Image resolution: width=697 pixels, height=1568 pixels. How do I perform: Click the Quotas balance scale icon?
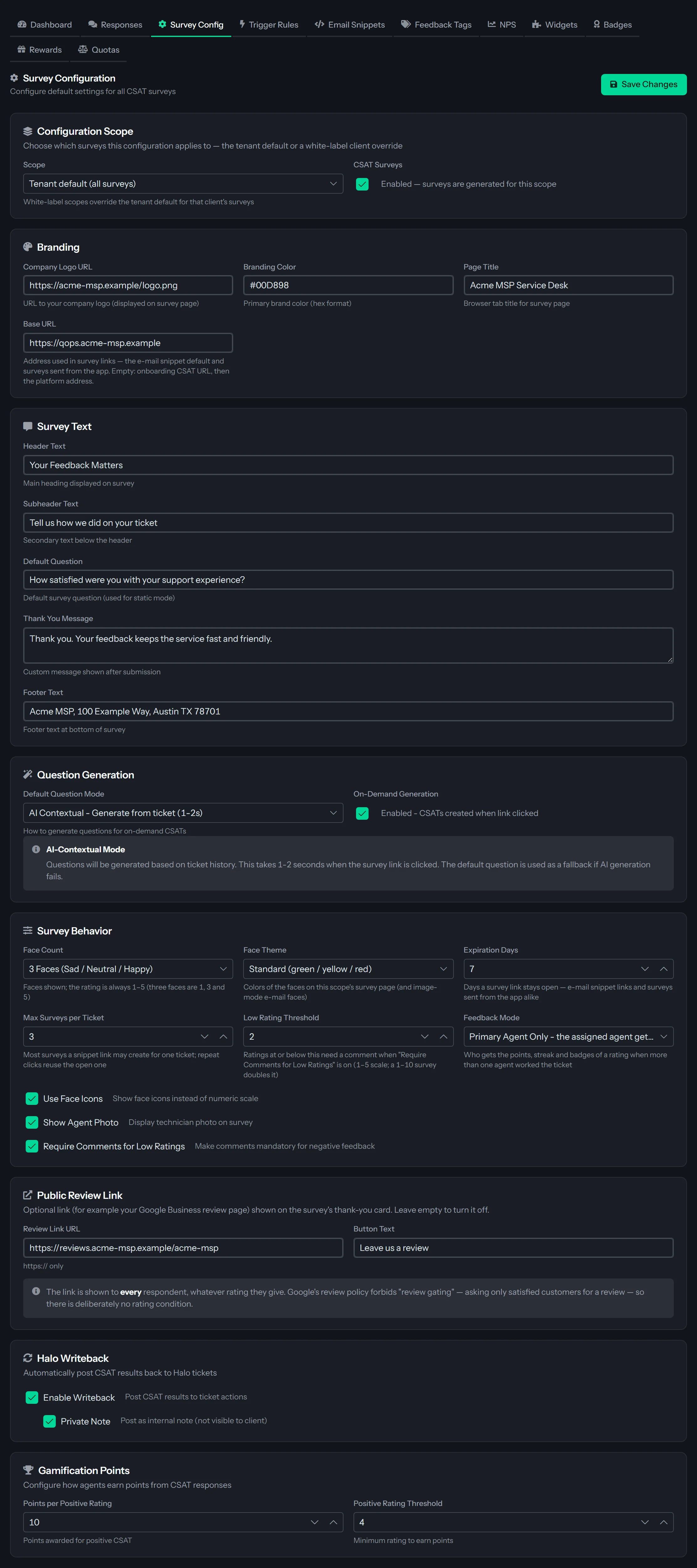click(83, 49)
